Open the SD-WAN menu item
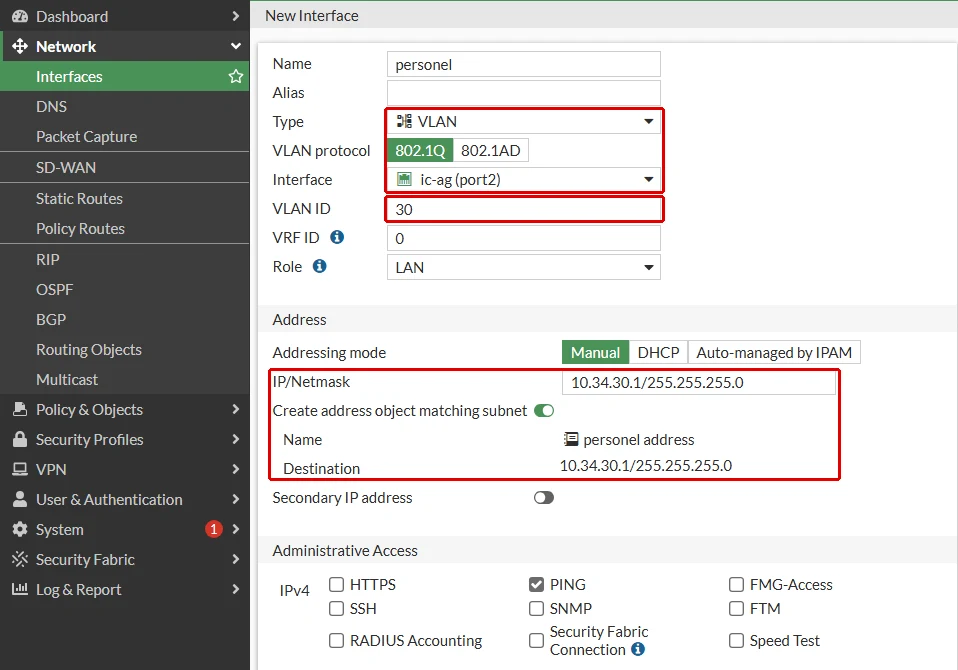This screenshot has height=670, width=958. [x=125, y=167]
